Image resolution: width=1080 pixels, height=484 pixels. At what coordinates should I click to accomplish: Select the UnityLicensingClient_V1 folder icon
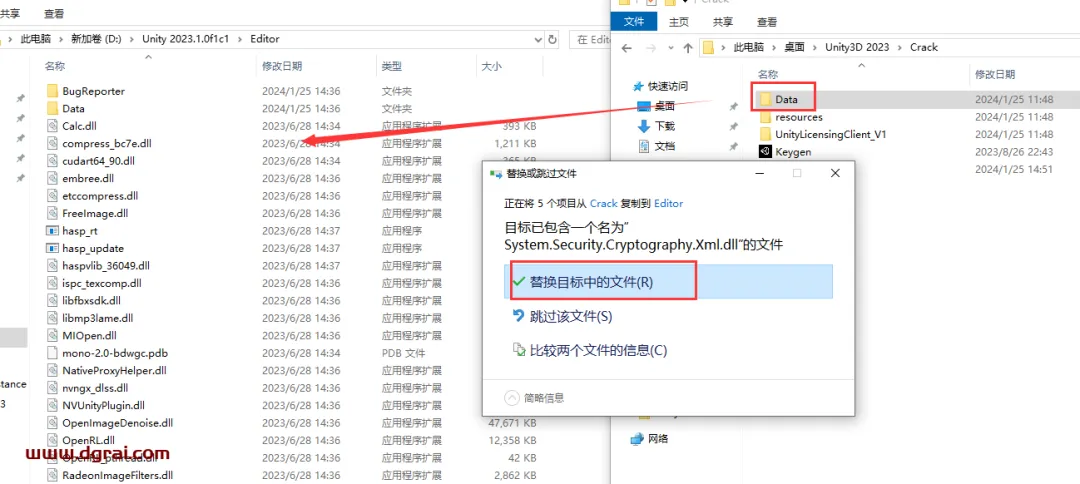coord(765,134)
